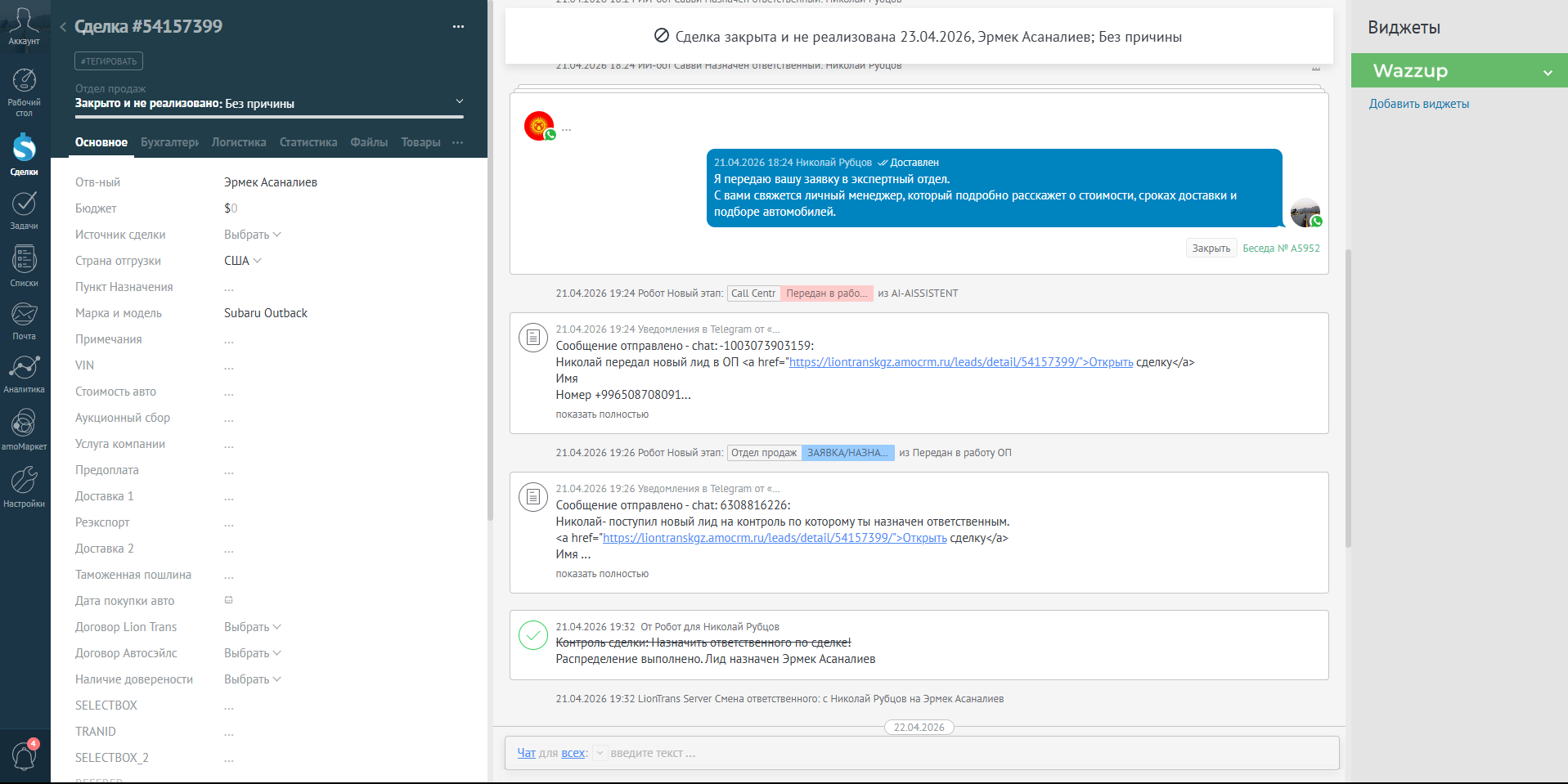Show full text of the 19:24 notification
Image resolution: width=1568 pixels, height=784 pixels.
pyautogui.click(x=602, y=414)
